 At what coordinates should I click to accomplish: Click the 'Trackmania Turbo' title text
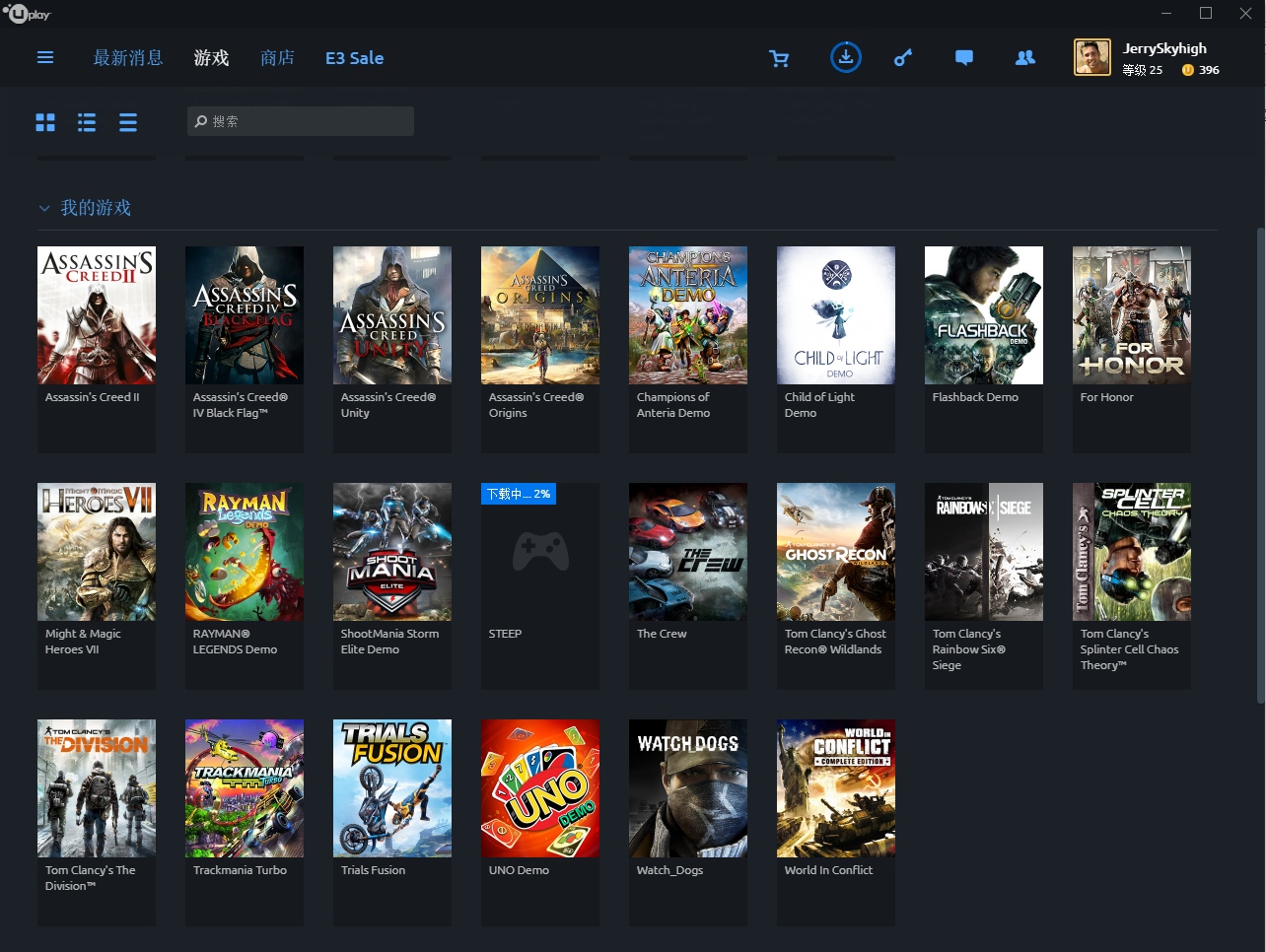pos(240,870)
